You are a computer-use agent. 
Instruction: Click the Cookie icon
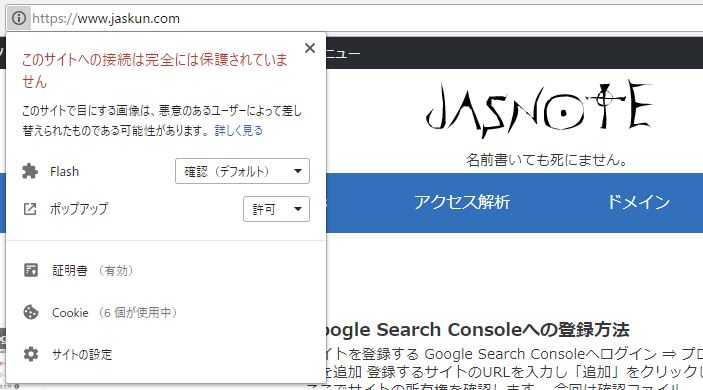tap(31, 312)
